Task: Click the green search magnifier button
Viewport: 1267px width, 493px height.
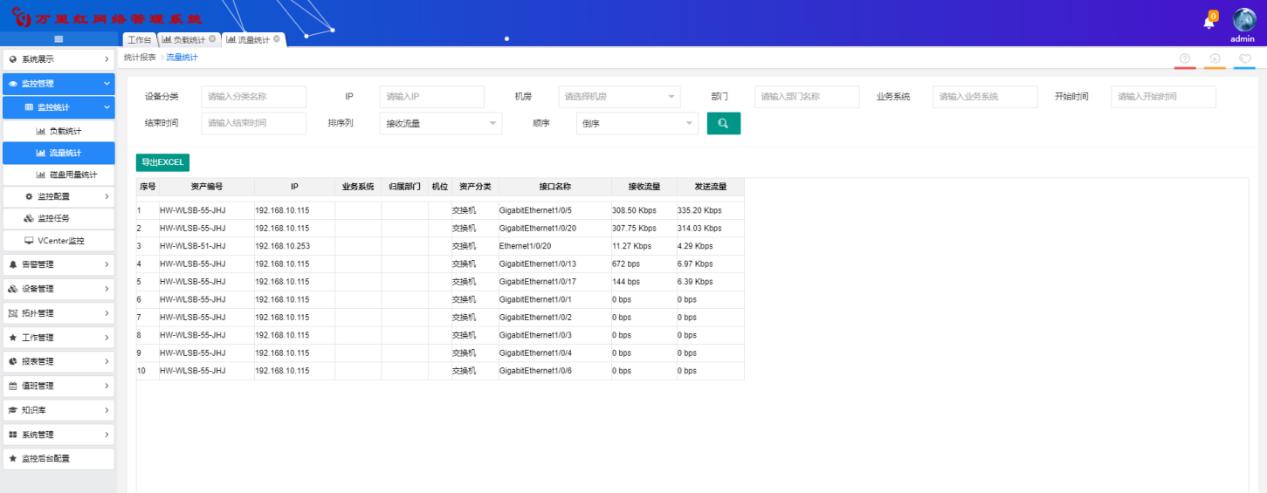Action: pos(723,123)
